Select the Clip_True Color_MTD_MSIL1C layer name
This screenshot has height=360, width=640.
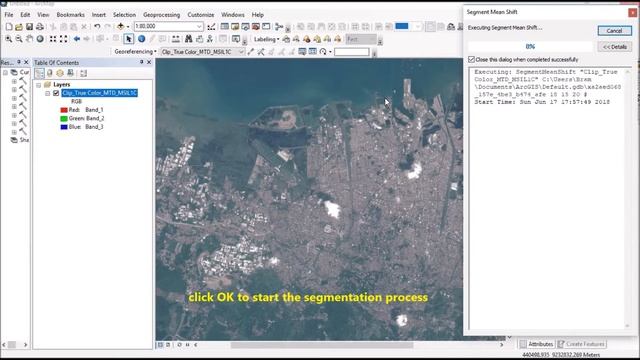pyautogui.click(x=100, y=93)
